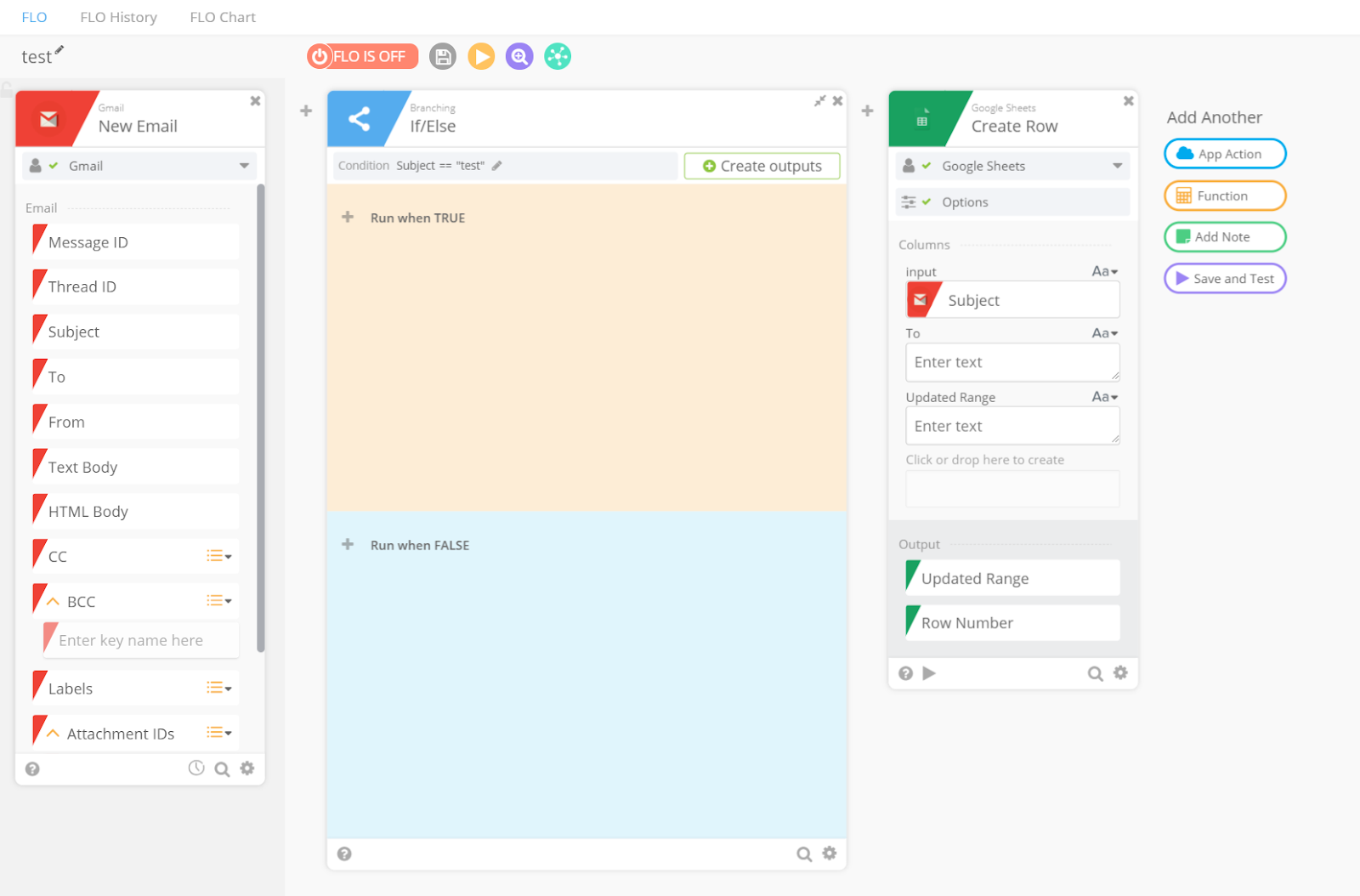Viewport: 1360px width, 896px height.
Task: Open help on the If/Else card
Action: pos(344,854)
